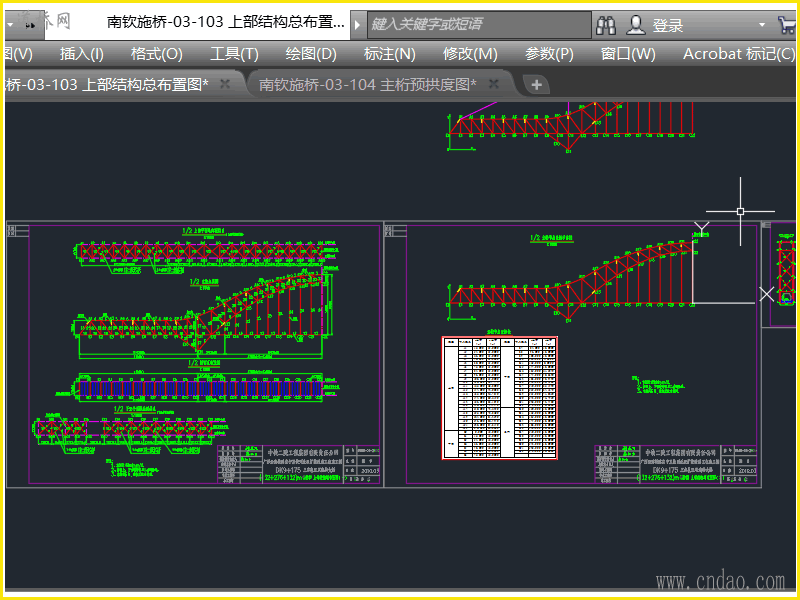
Task: Open the 窗口(W) menu
Action: (628, 54)
